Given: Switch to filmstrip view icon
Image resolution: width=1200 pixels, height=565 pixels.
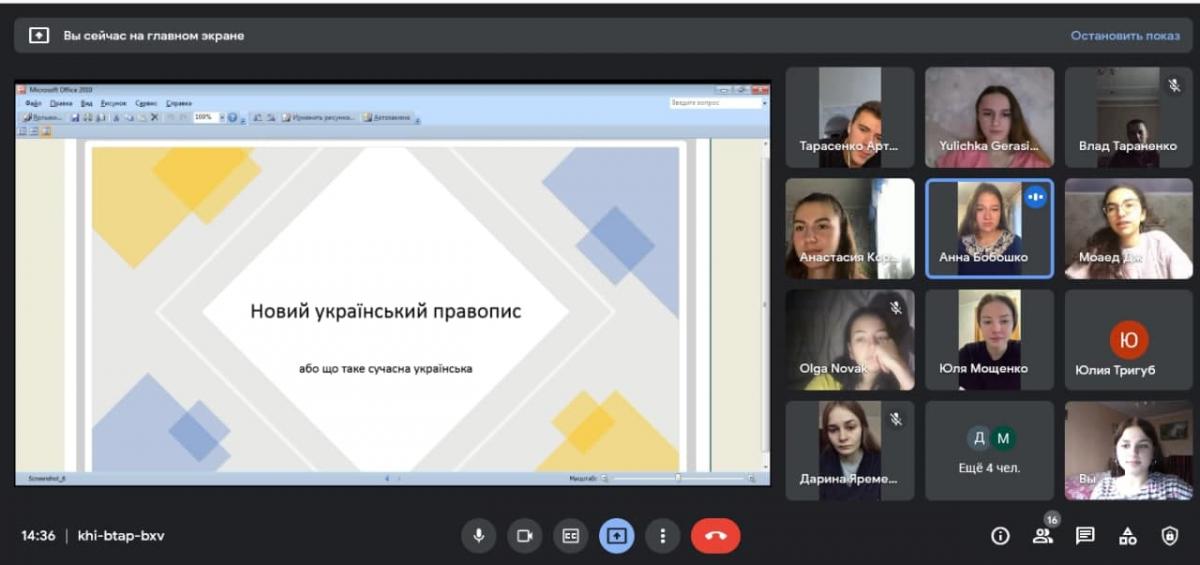Looking at the screenshot, I should [34, 131].
